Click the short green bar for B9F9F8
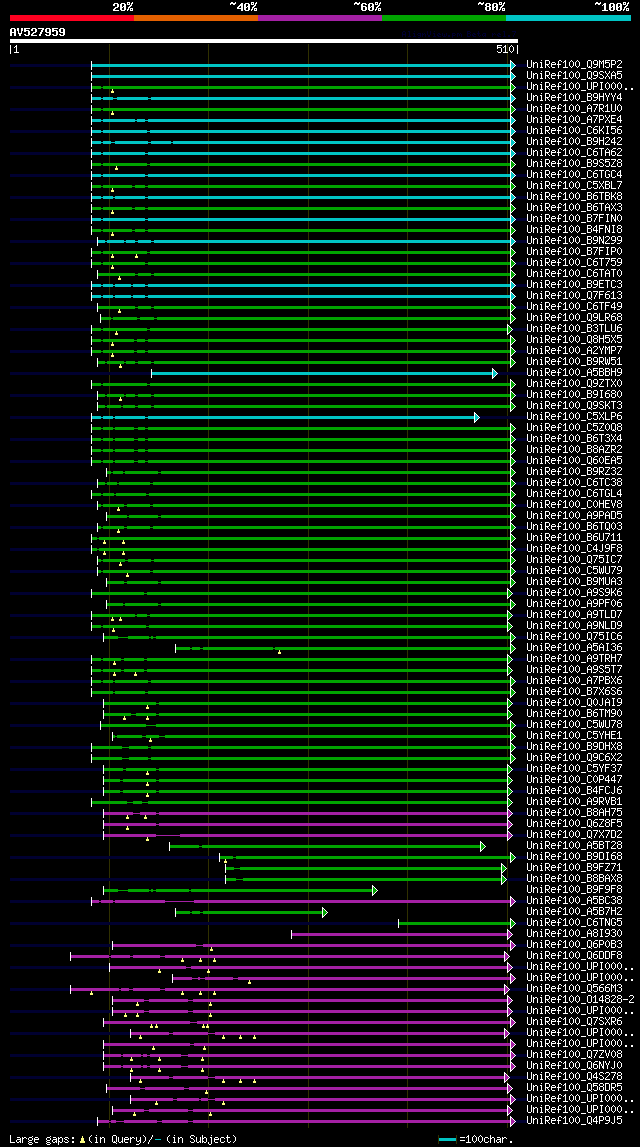 [241, 890]
